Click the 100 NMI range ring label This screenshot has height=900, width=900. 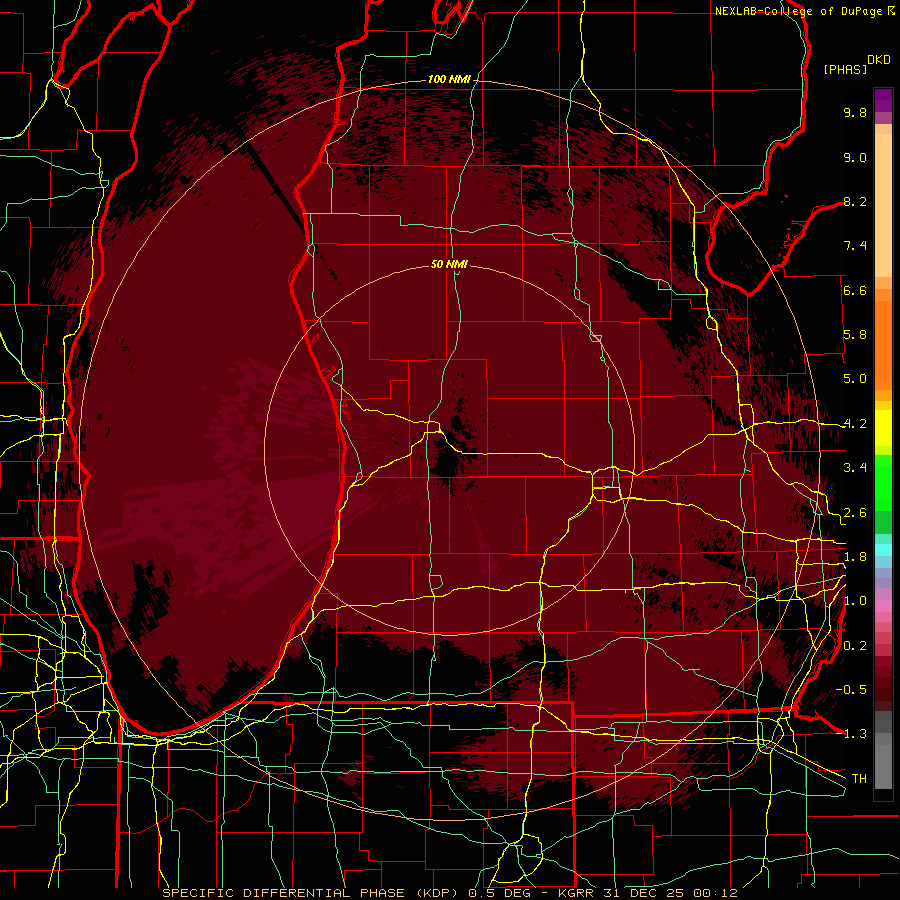pos(449,79)
